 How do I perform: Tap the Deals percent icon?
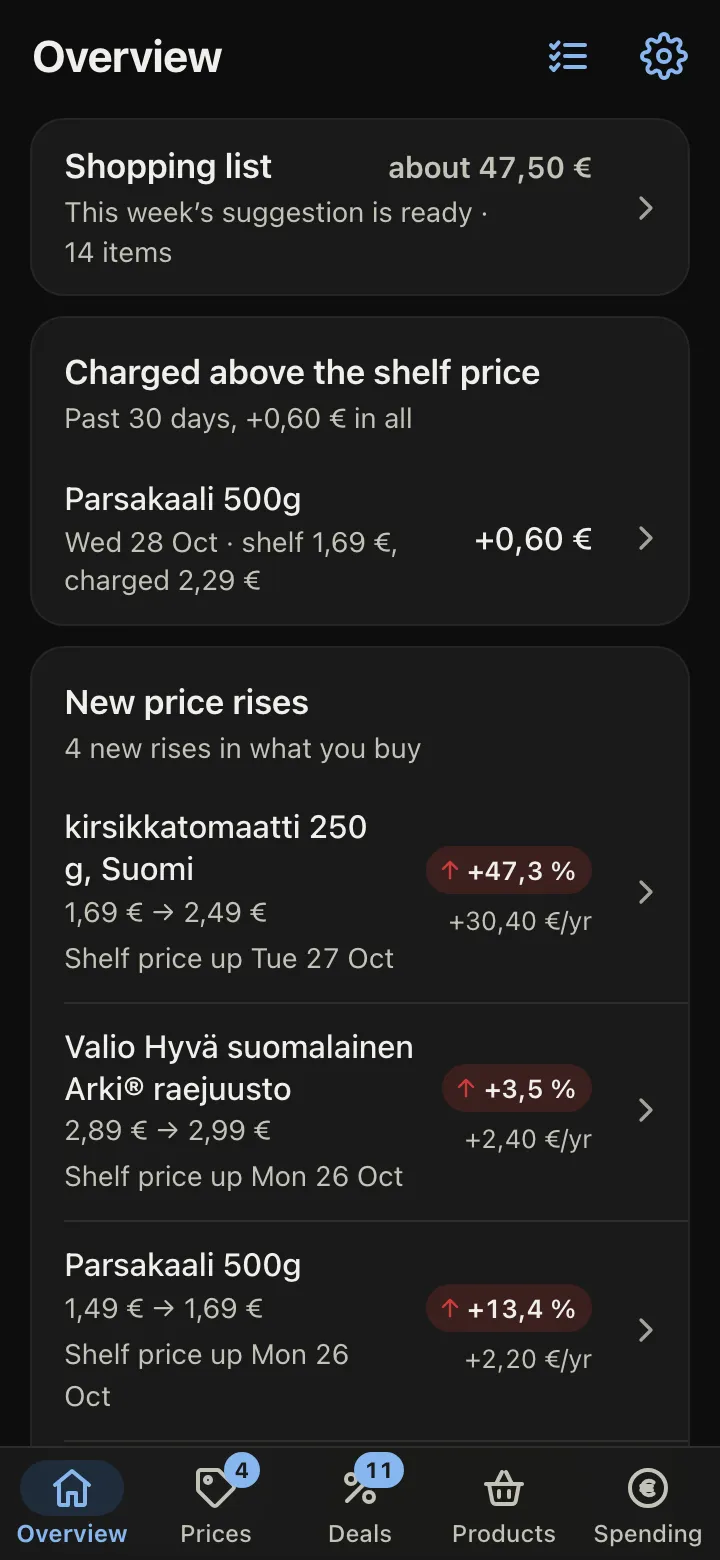coord(359,1489)
